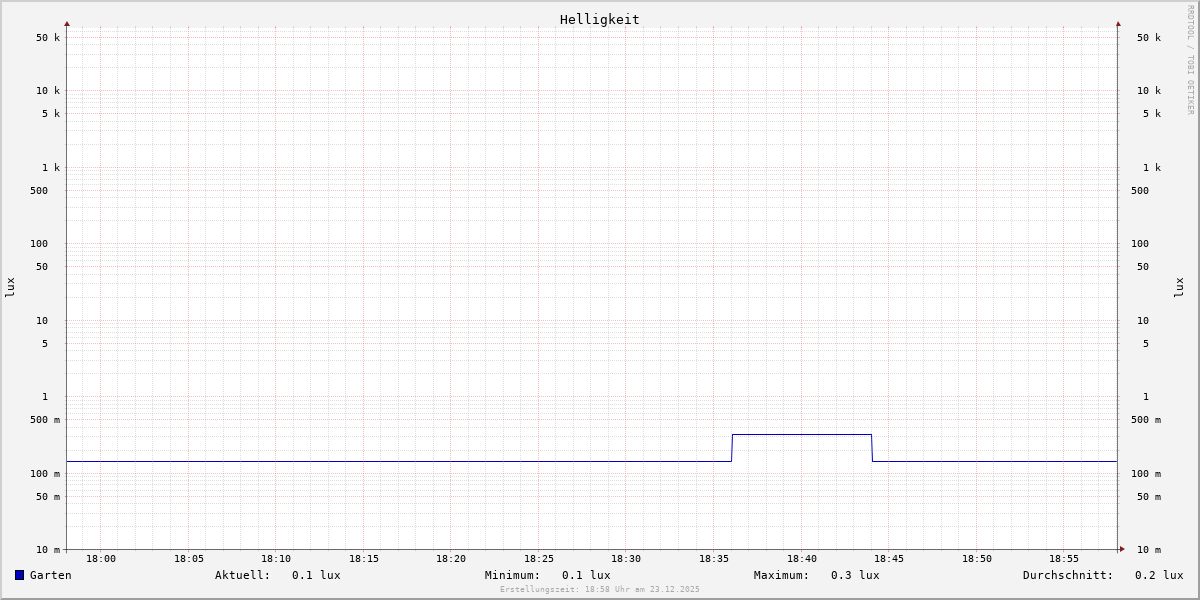The image size is (1200, 600).
Task: Click the 18:15 time axis label
Action: coord(364,559)
